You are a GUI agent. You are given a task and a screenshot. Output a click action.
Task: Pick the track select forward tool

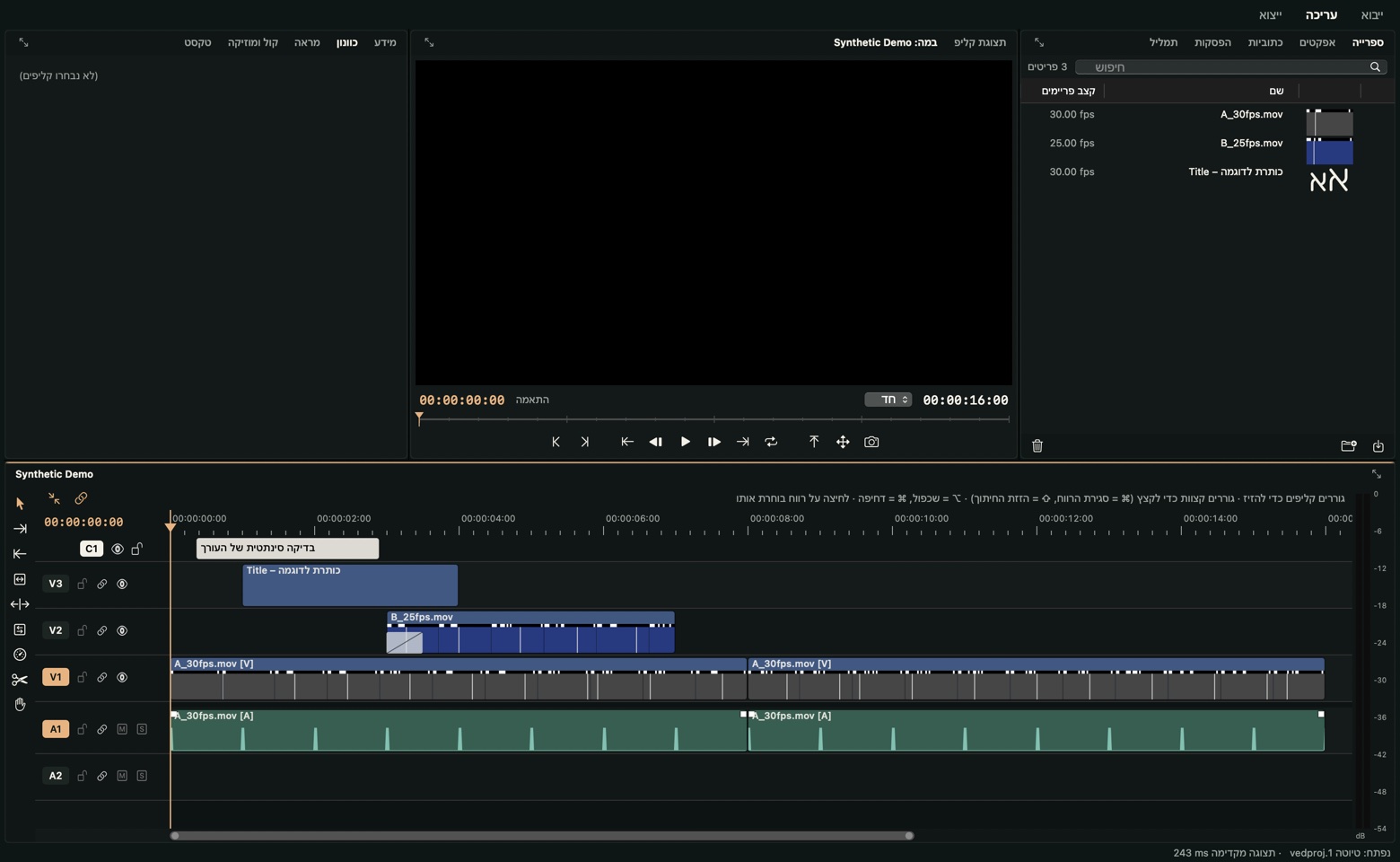20,529
